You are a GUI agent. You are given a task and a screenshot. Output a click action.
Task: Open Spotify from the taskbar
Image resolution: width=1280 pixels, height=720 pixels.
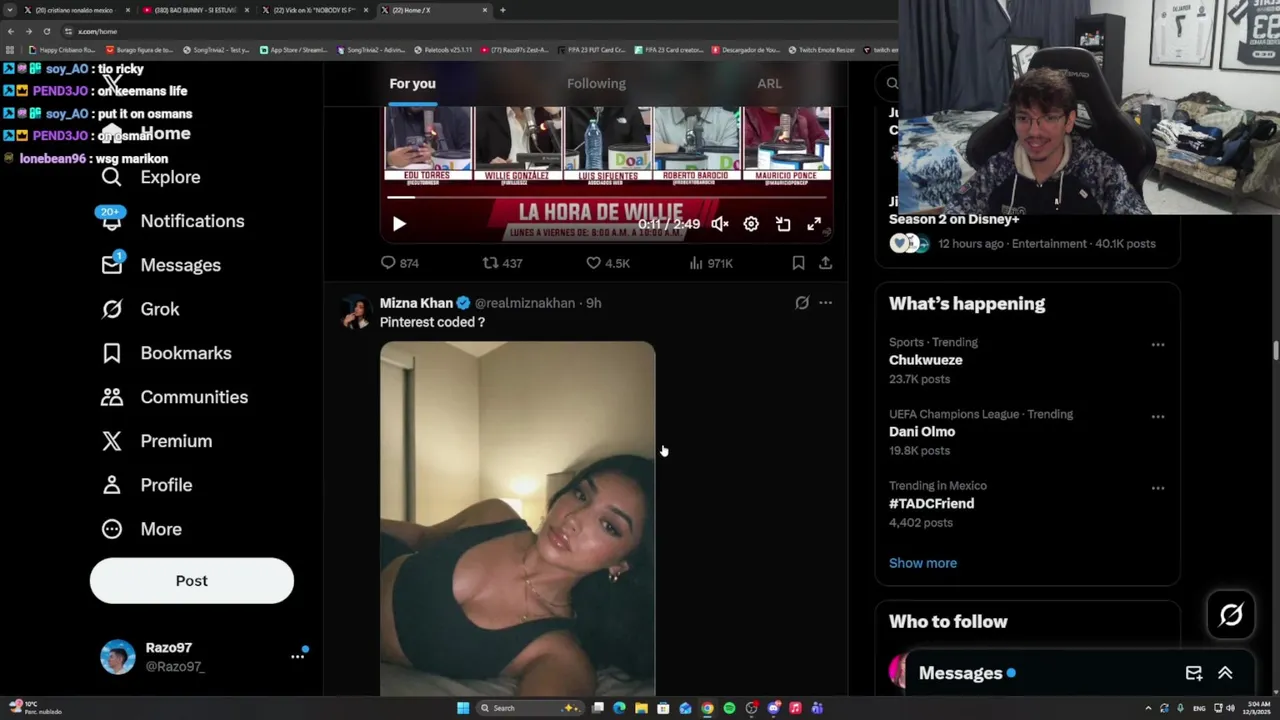(x=729, y=708)
